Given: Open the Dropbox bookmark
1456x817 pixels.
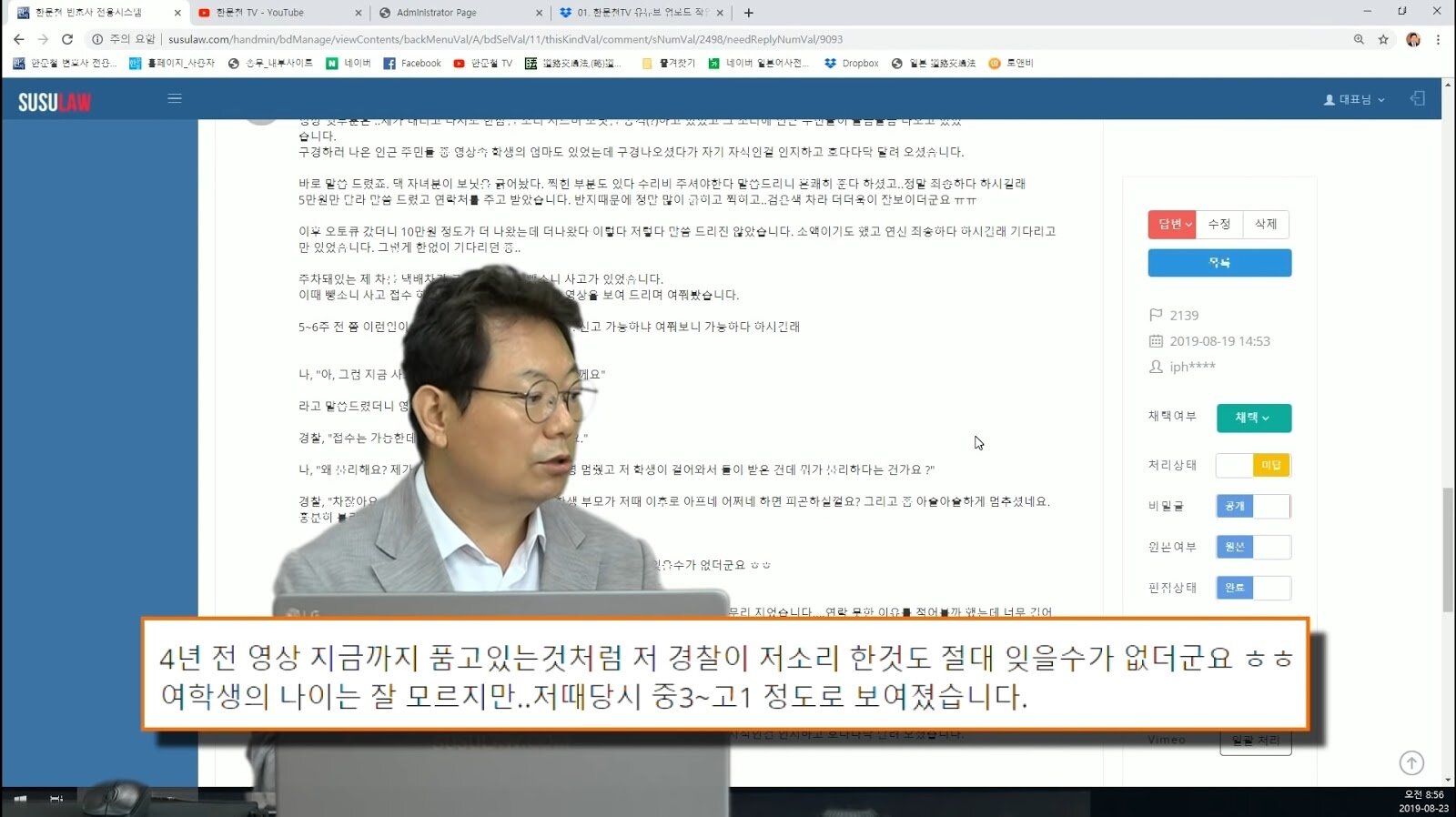Looking at the screenshot, I should (x=851, y=64).
